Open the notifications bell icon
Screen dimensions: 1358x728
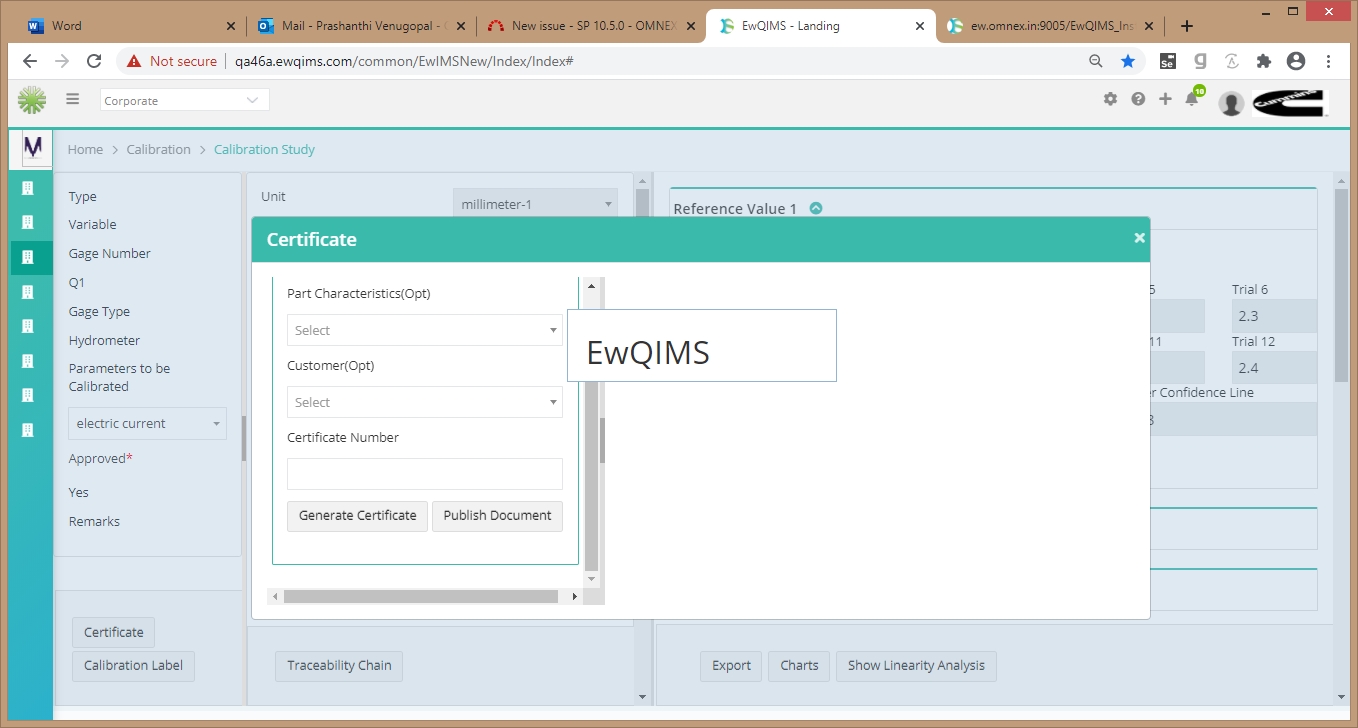click(1192, 99)
